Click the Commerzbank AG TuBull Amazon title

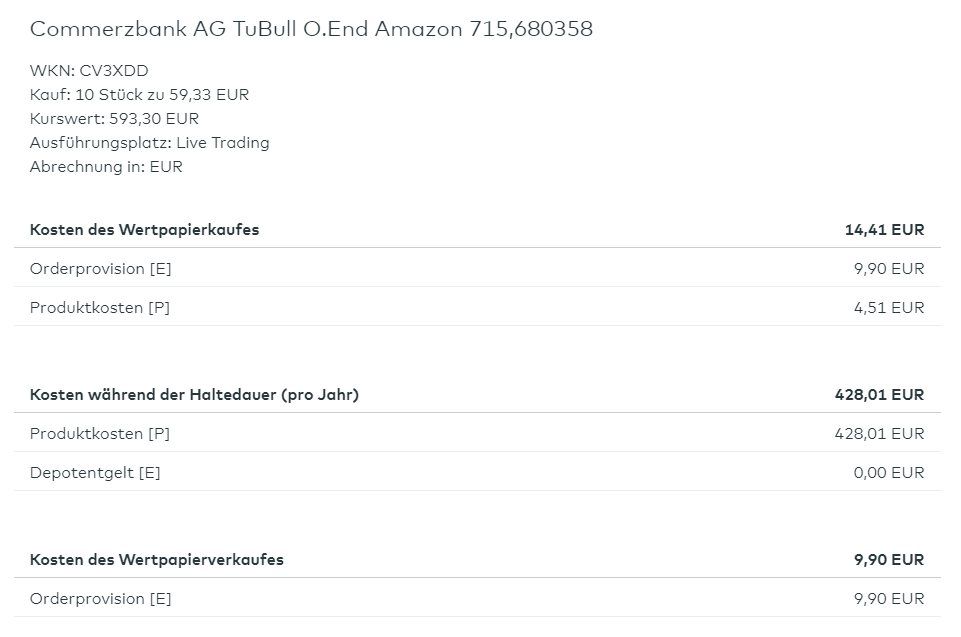point(311,29)
